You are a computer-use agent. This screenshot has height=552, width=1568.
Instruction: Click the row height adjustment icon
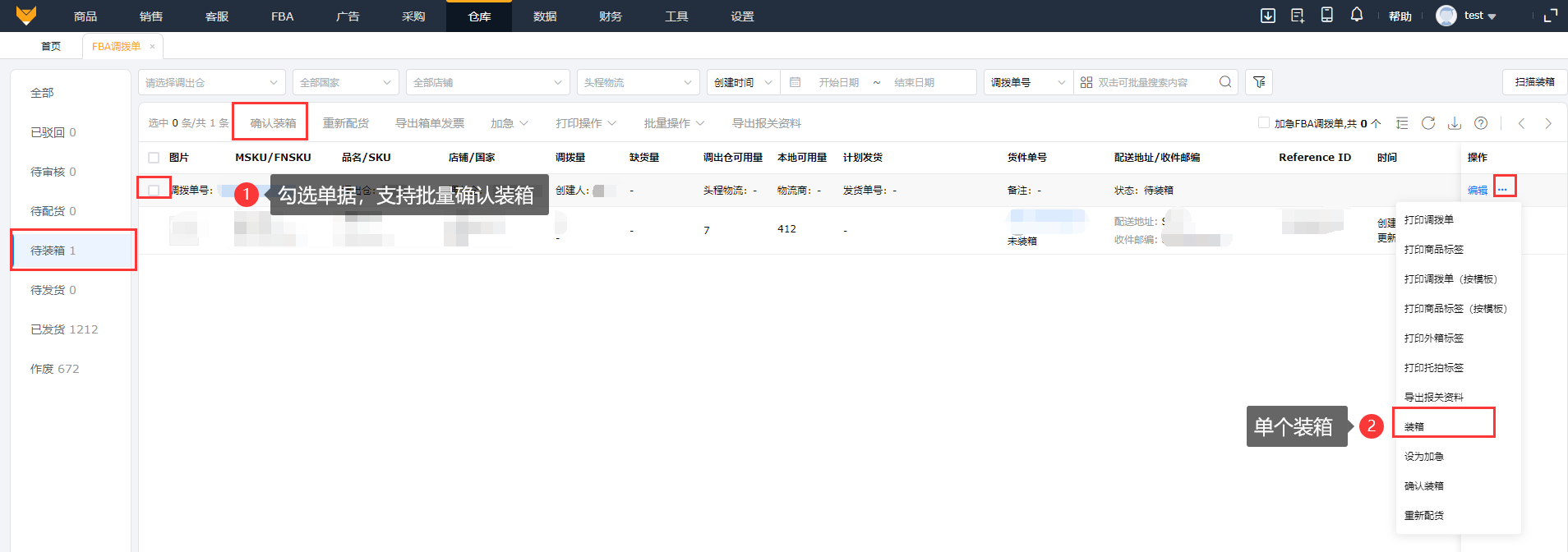pos(1402,123)
